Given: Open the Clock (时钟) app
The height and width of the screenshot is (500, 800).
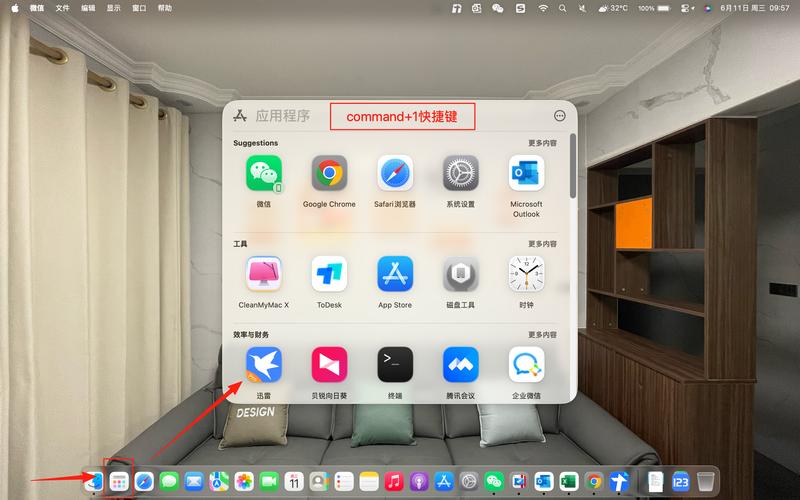Looking at the screenshot, I should click(x=526, y=274).
